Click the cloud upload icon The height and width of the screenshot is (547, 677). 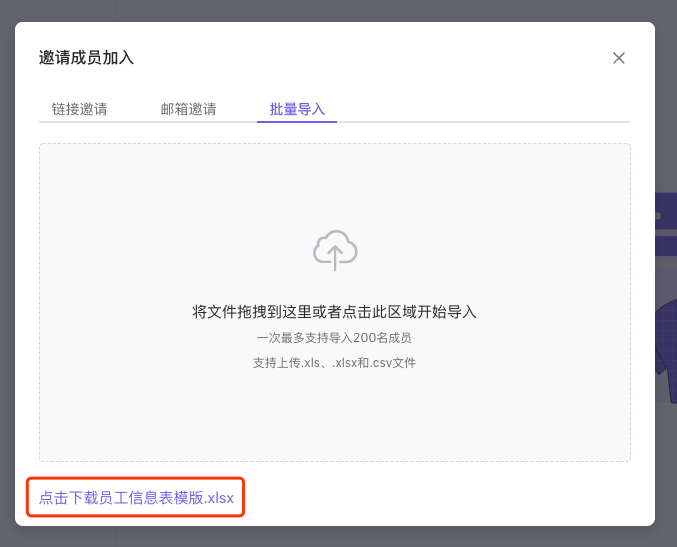pos(335,250)
